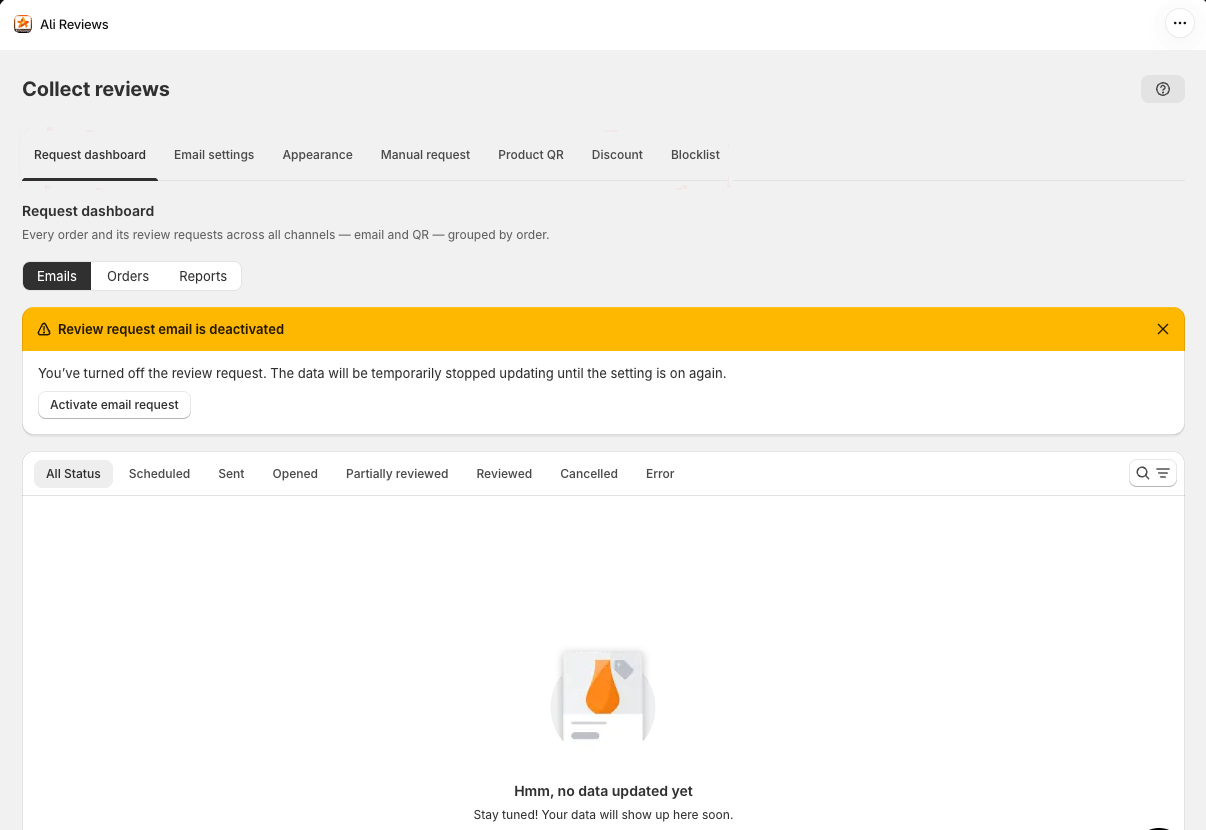The width and height of the screenshot is (1206, 830).
Task: Open the search and filter button
Action: coord(1153,473)
